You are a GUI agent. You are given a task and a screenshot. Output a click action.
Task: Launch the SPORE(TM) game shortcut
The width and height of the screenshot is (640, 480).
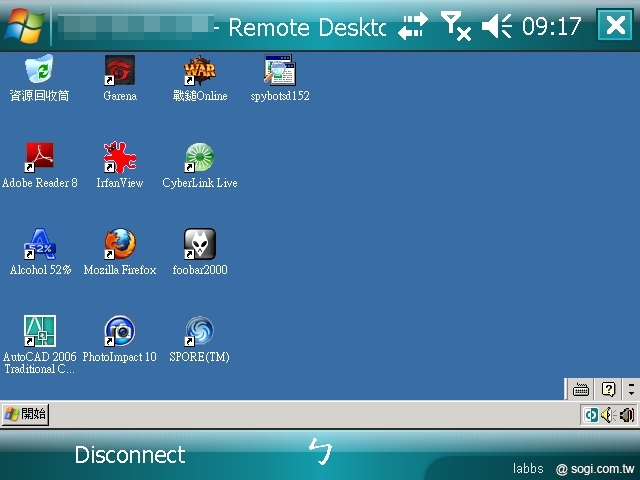pos(199,332)
